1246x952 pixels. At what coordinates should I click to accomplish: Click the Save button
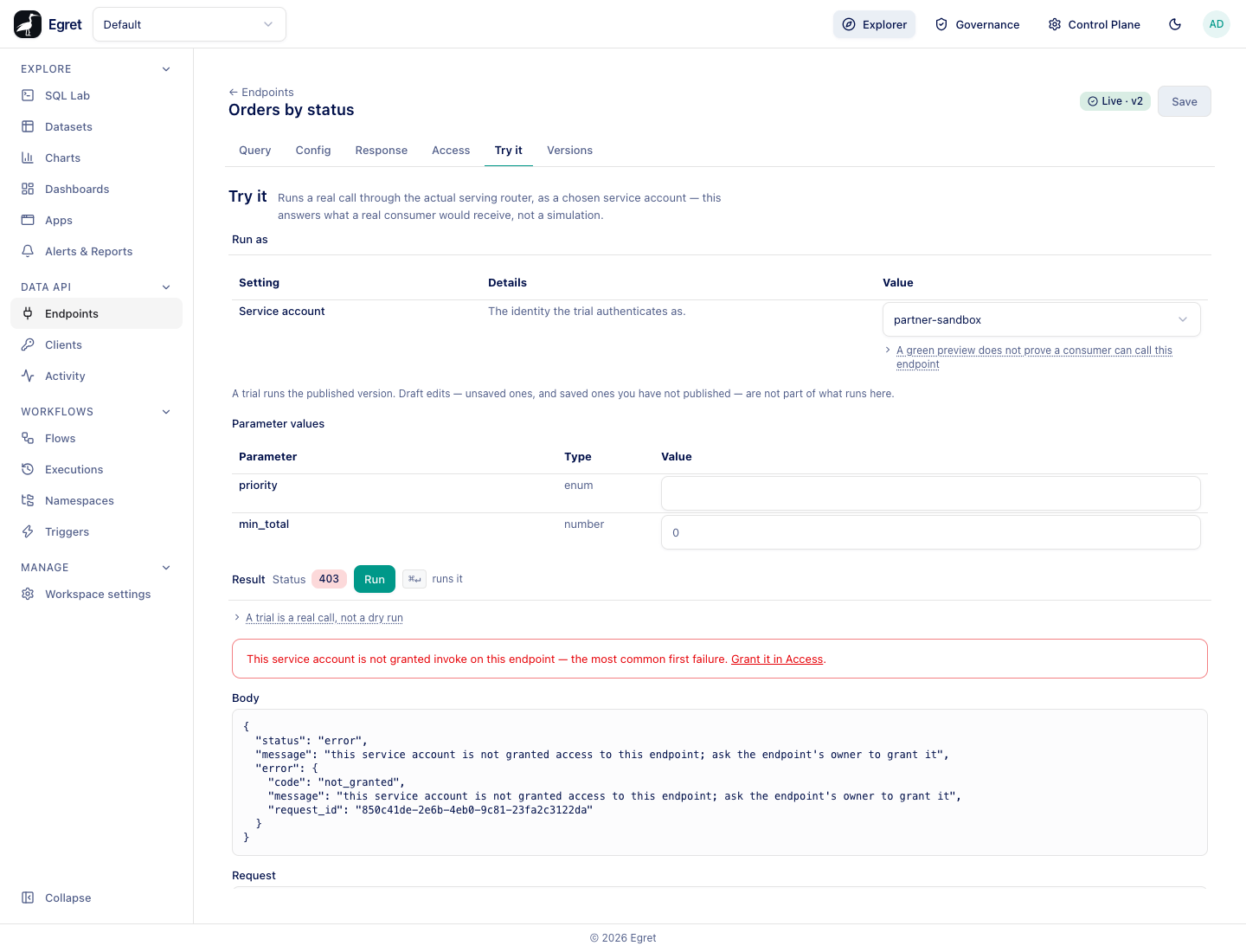pos(1185,101)
